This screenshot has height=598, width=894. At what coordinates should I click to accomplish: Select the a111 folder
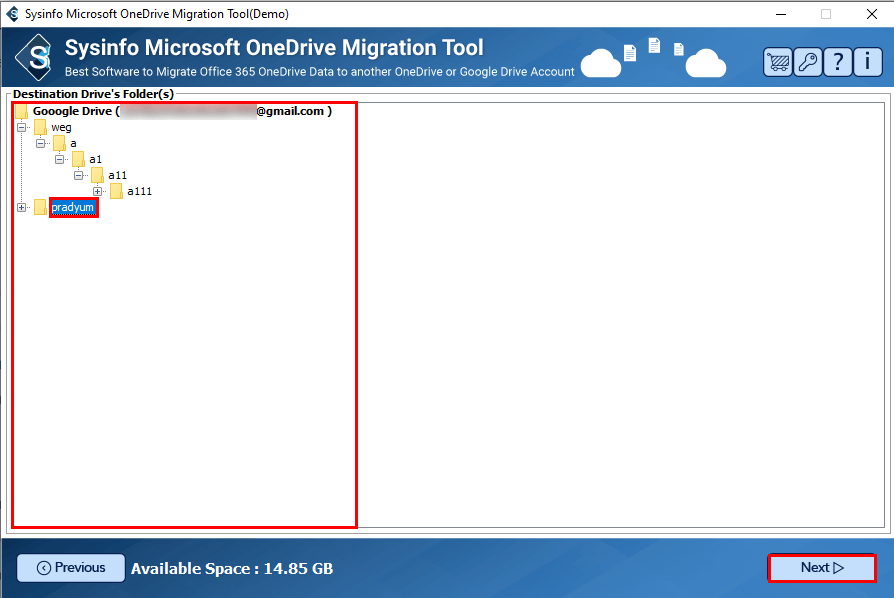tap(139, 192)
